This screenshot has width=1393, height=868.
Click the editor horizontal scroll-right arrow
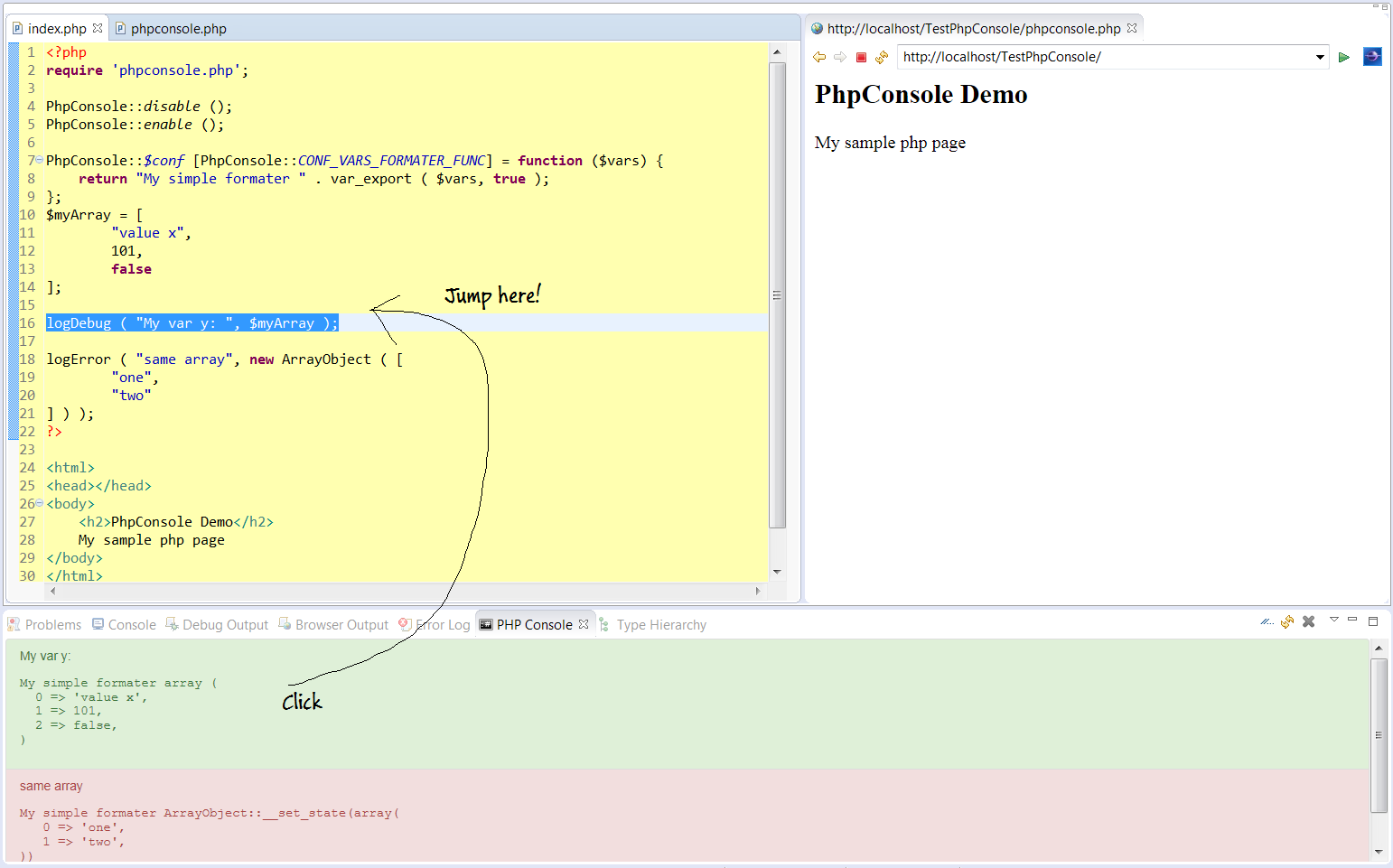(x=758, y=591)
